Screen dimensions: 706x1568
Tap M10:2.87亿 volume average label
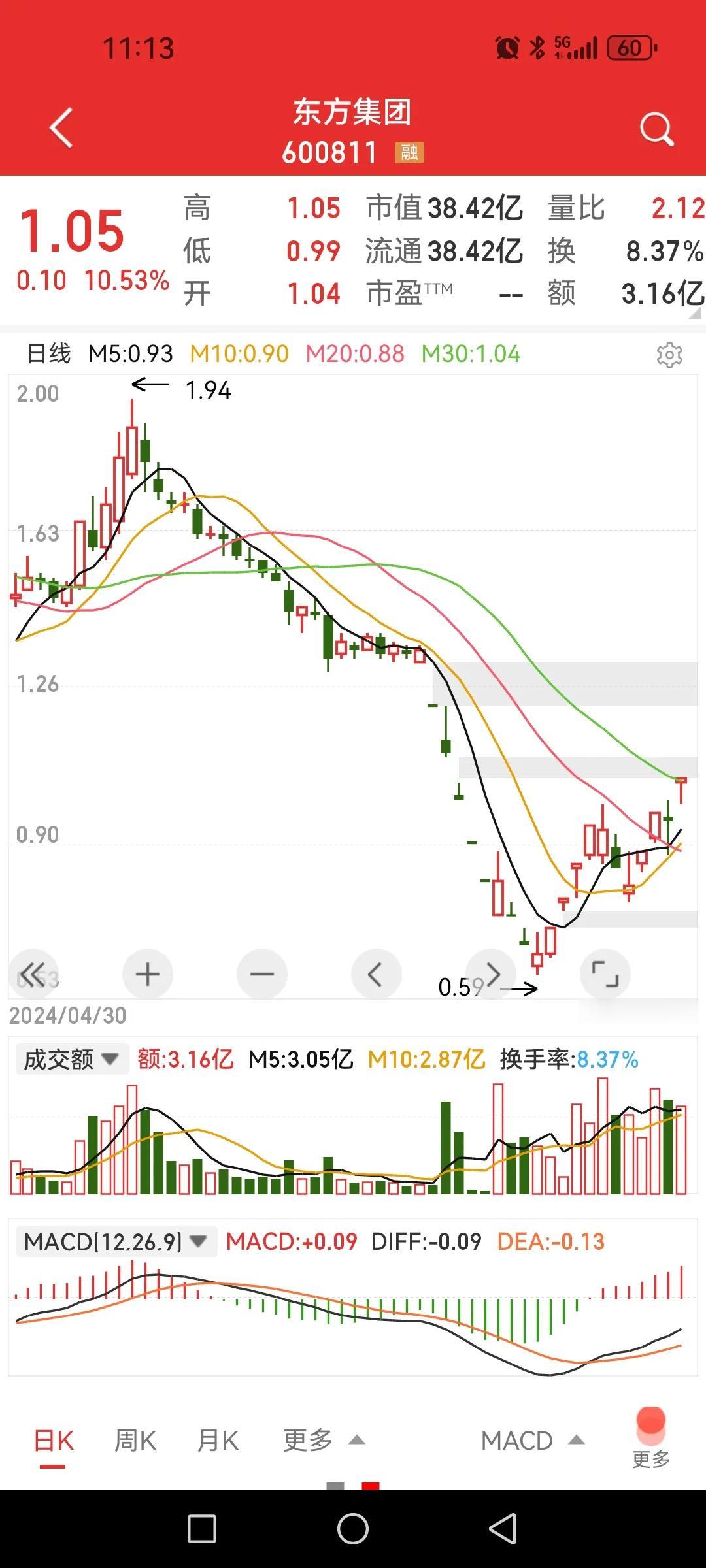pos(426,1059)
